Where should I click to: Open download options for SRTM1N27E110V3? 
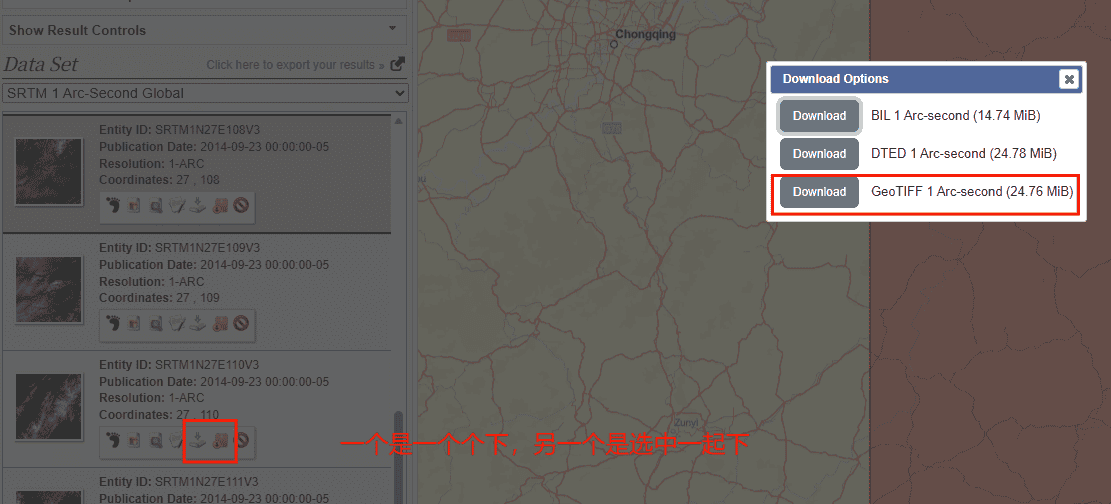click(x=199, y=440)
